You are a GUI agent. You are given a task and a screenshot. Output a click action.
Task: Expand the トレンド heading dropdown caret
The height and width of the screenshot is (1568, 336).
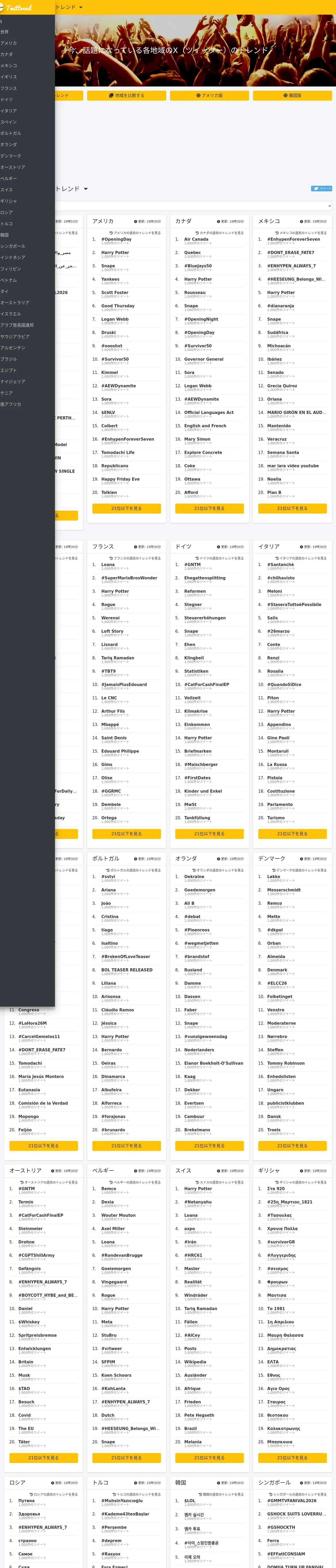pos(86,189)
